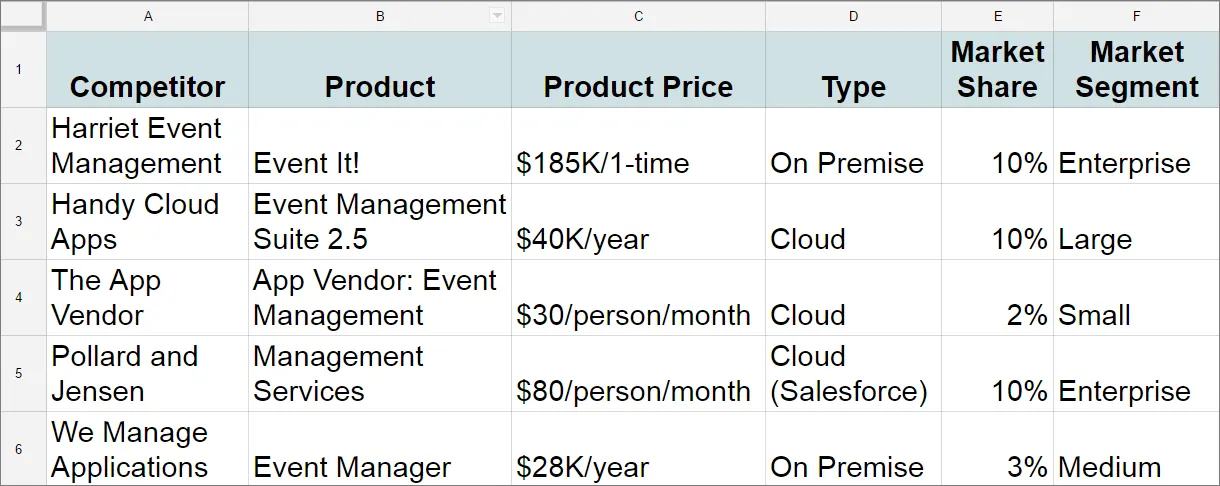Select the Harriet Event Management cell
This screenshot has height=486, width=1220.
(148, 145)
